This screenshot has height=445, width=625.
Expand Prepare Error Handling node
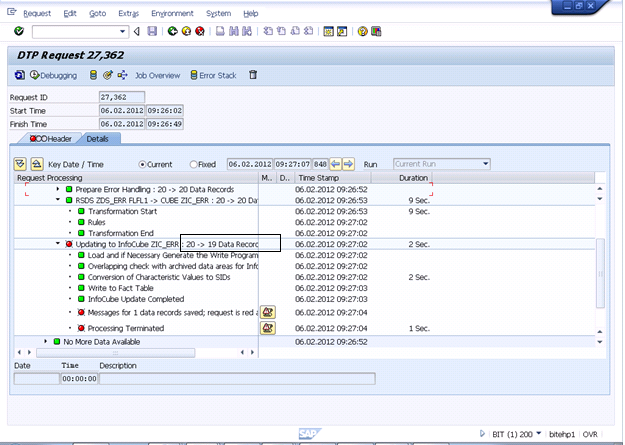tap(58, 189)
